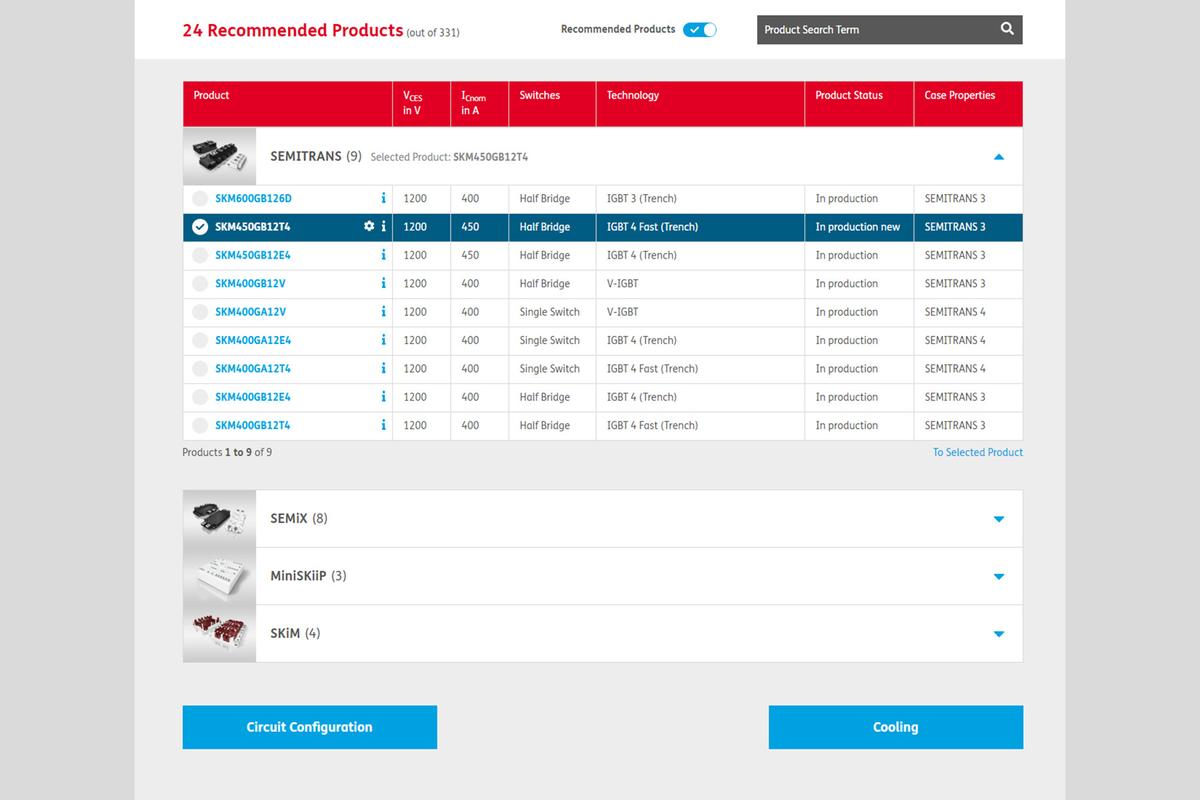Image resolution: width=1200 pixels, height=800 pixels.
Task: View info for SKM400GA12T4
Action: [x=384, y=369]
